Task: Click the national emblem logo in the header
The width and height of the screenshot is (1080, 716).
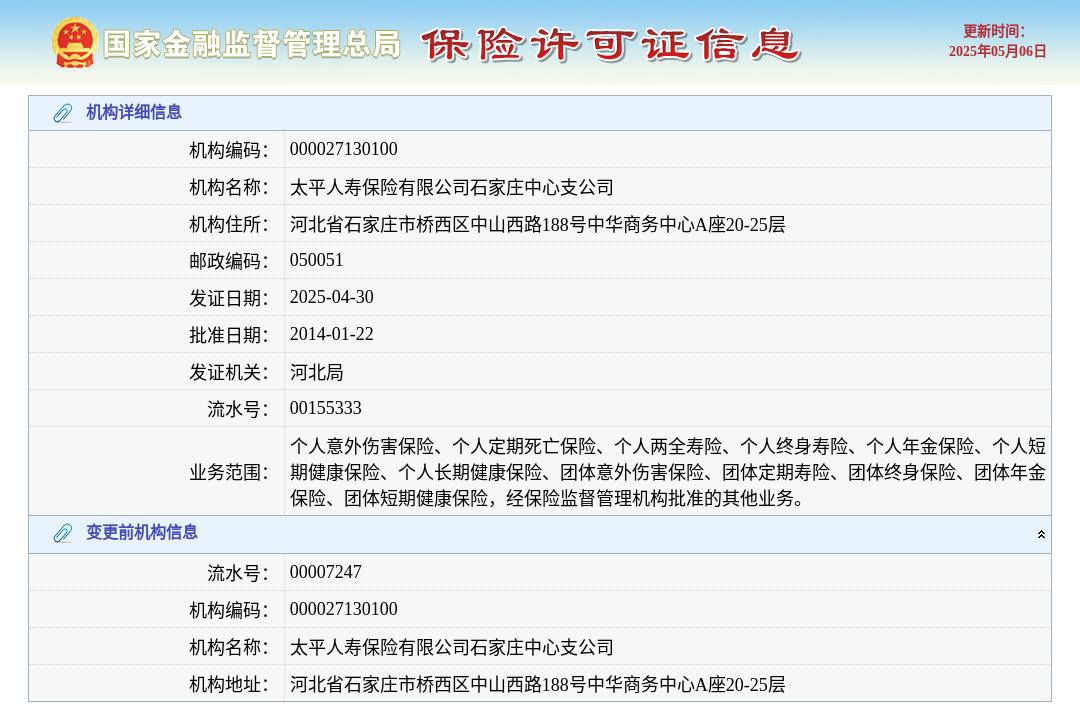Action: click(x=74, y=43)
